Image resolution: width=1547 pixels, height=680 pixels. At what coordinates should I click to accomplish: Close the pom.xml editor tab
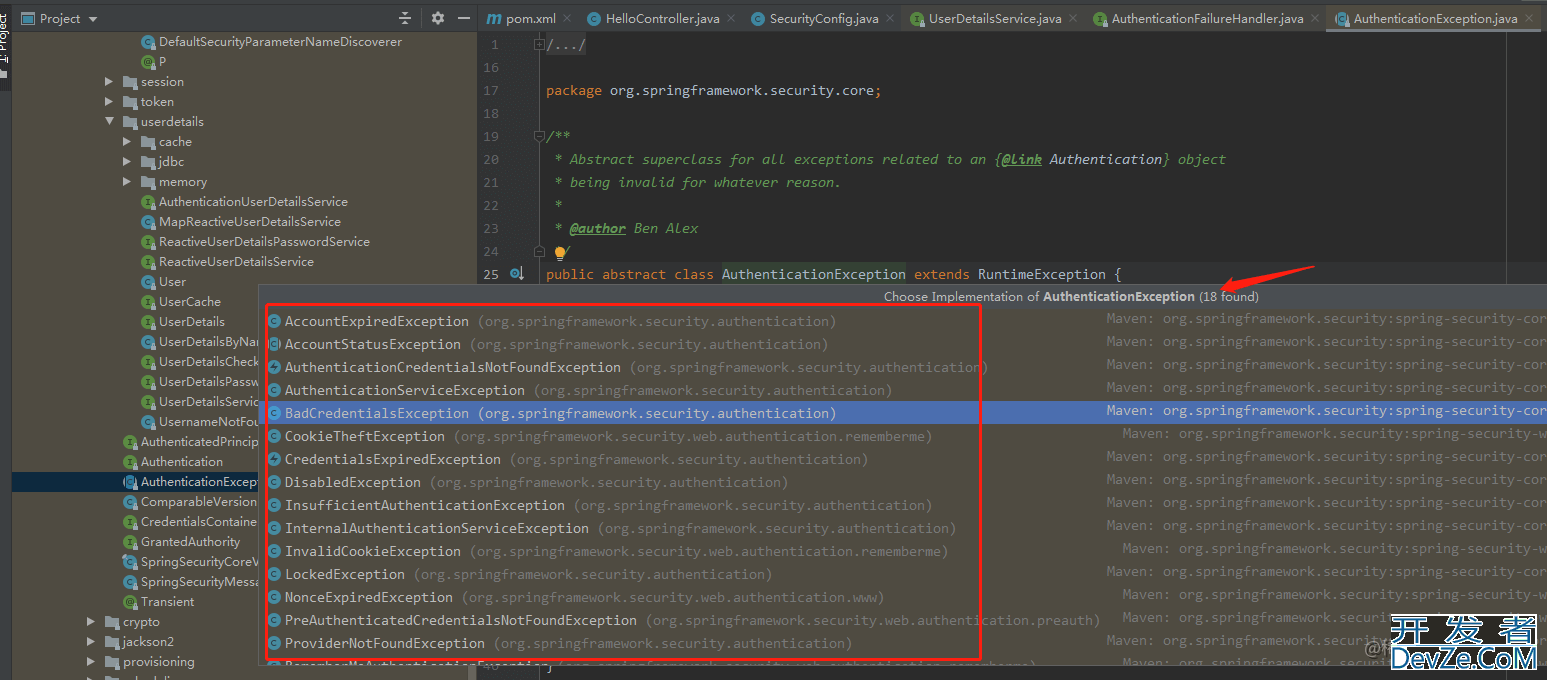coord(567,19)
